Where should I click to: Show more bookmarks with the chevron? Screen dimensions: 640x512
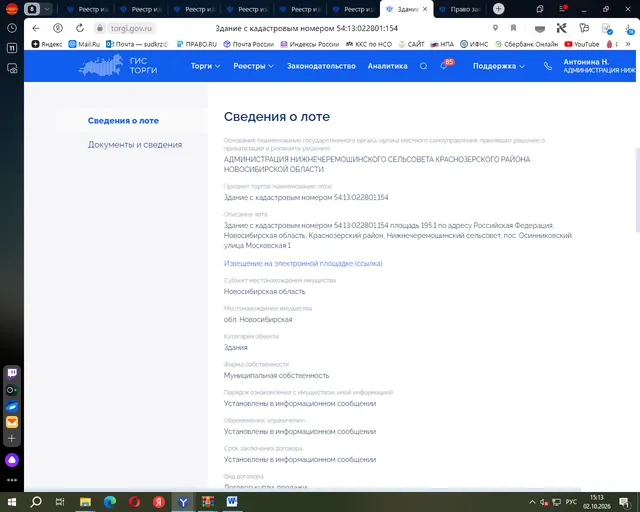(x=628, y=44)
